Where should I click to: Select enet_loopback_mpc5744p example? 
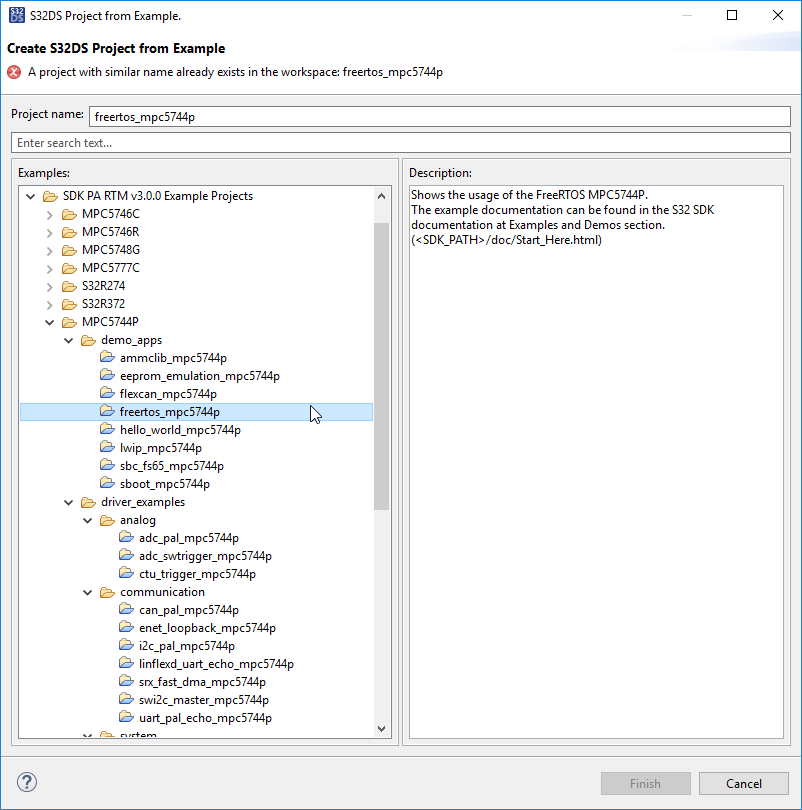pos(207,628)
